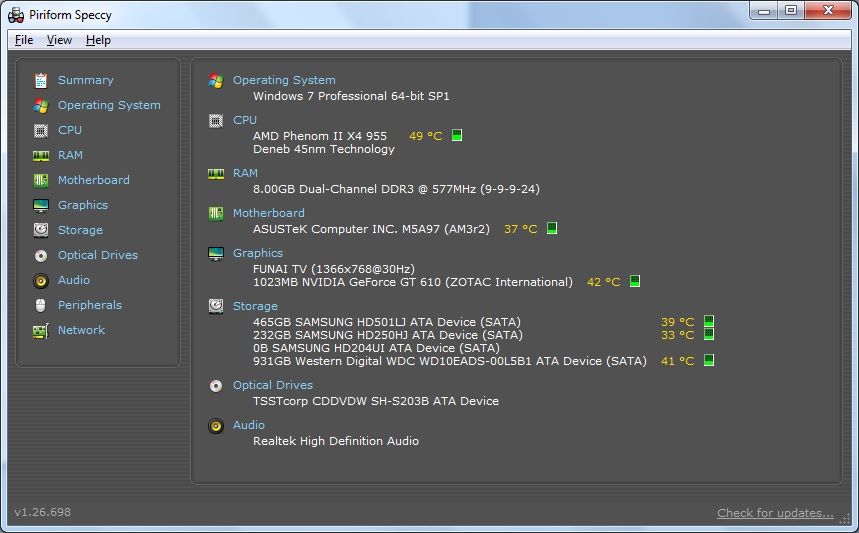Select Operating System in the sidebar

pos(110,105)
